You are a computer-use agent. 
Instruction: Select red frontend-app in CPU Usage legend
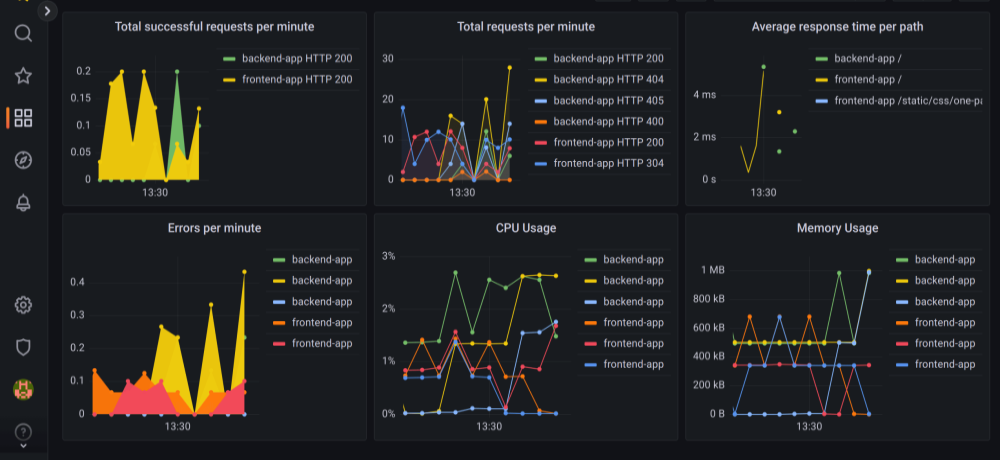(x=633, y=344)
